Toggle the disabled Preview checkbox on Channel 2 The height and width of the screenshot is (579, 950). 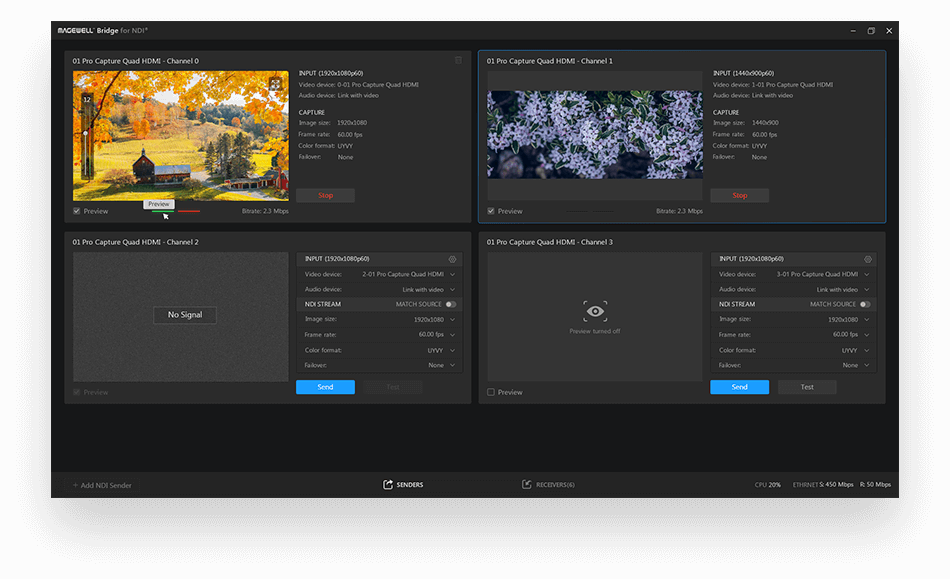pyautogui.click(x=76, y=392)
